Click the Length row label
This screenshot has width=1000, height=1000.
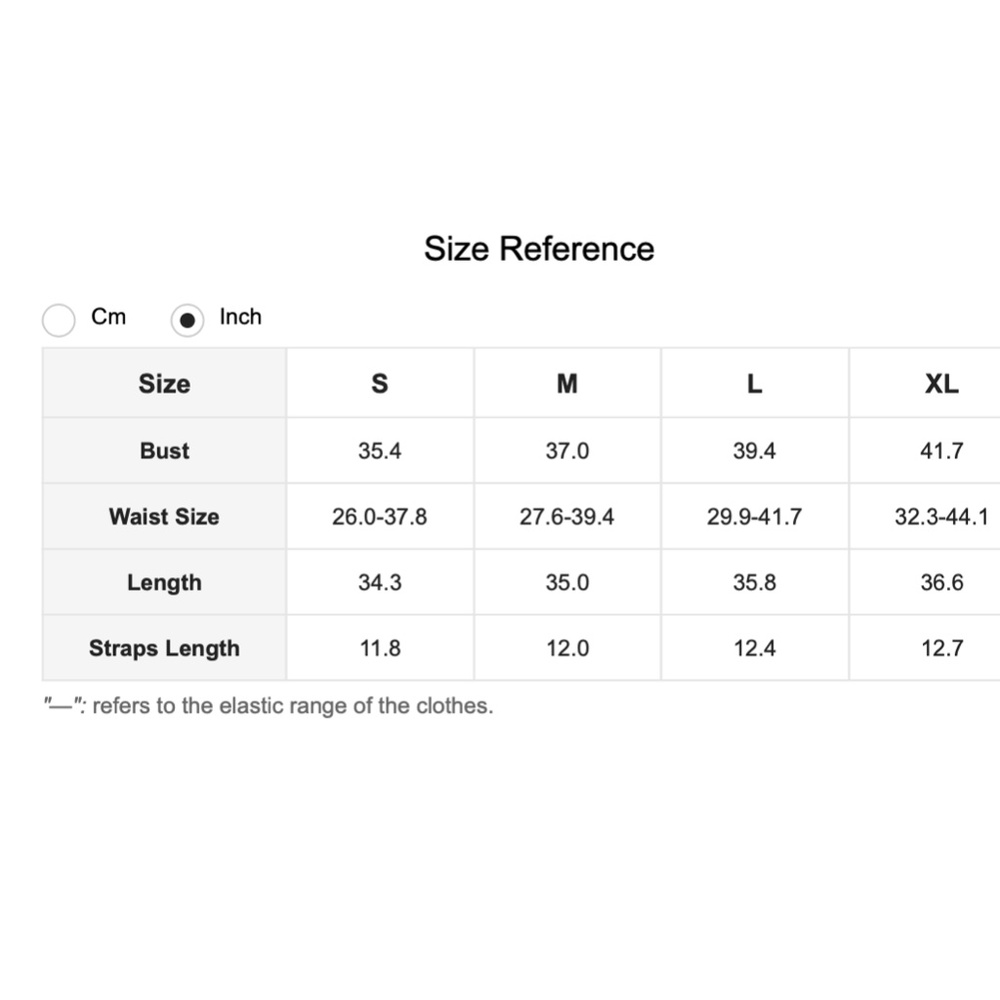point(164,583)
